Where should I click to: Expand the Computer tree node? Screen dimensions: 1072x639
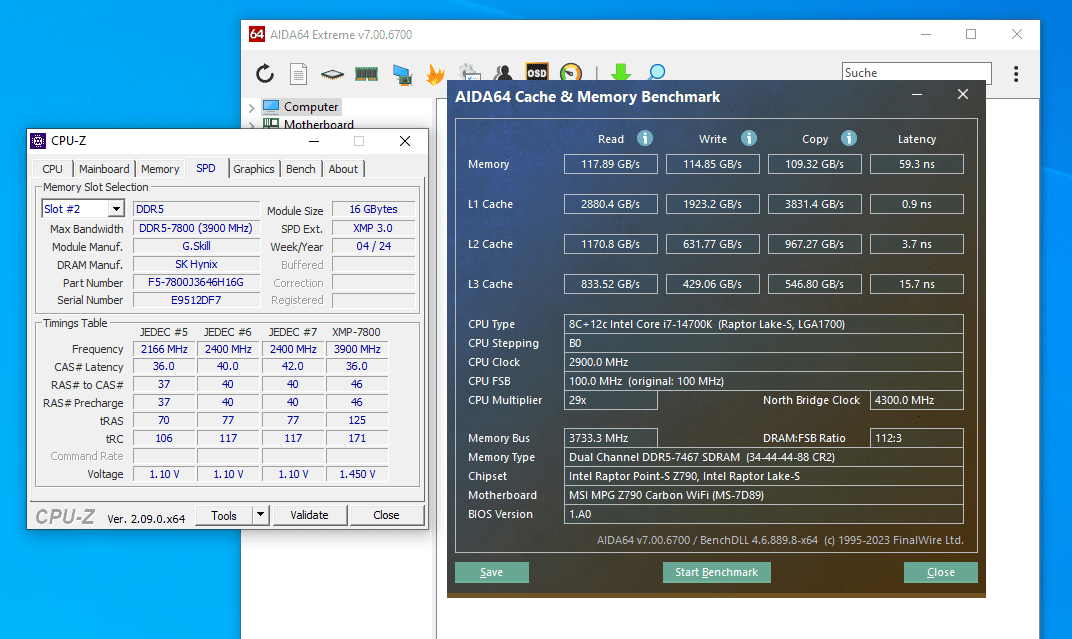[x=252, y=107]
